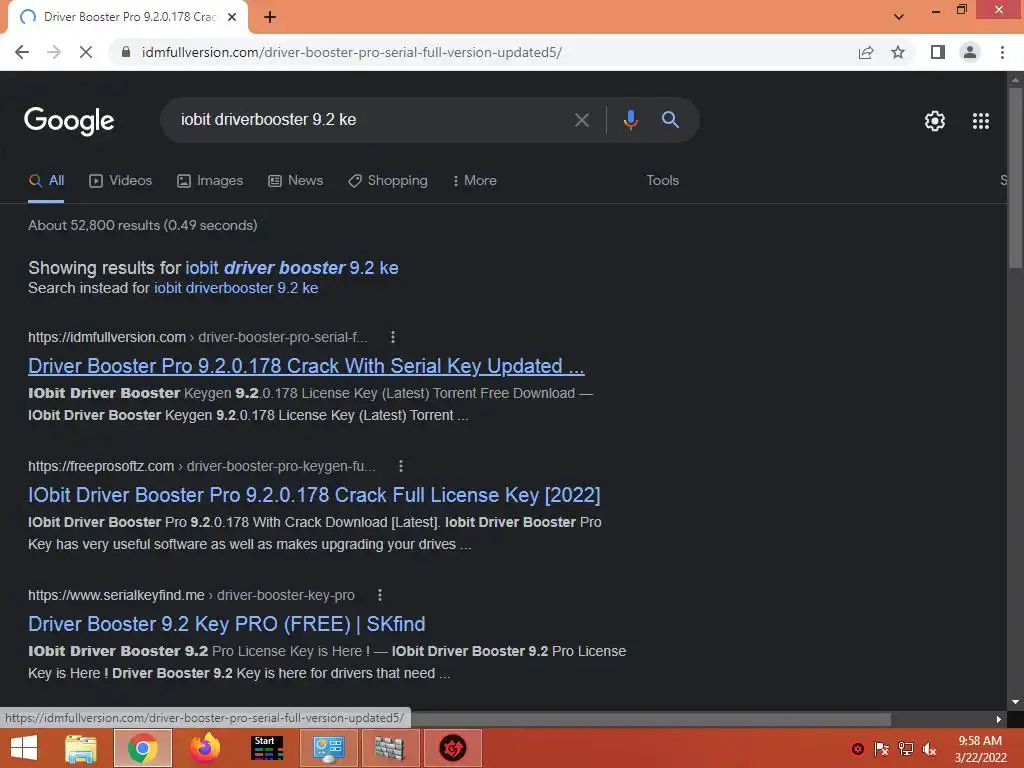Open options menu for idmfullversion.com result

(x=392, y=337)
